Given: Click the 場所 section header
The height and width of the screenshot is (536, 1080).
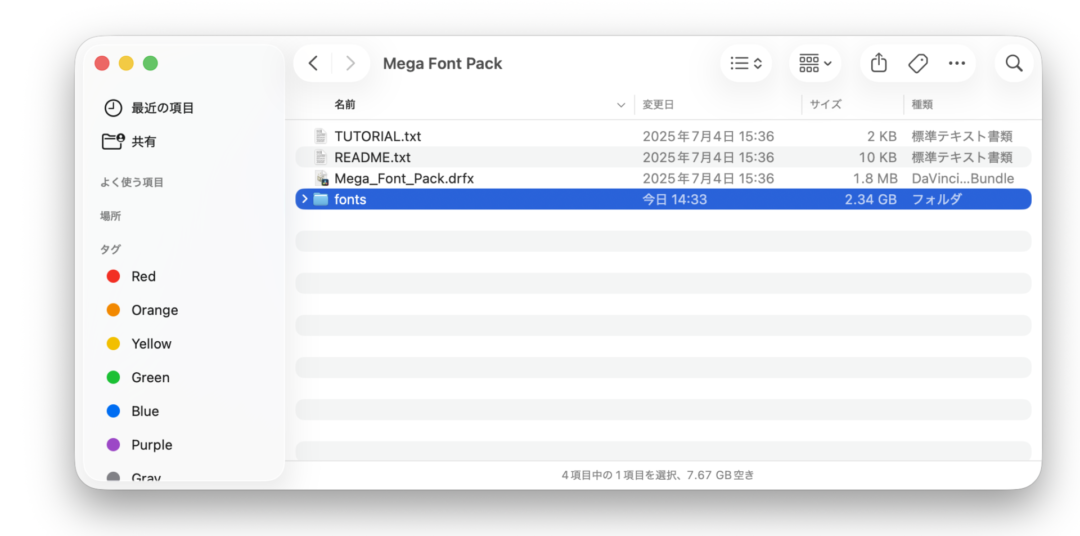Looking at the screenshot, I should pos(111,216).
